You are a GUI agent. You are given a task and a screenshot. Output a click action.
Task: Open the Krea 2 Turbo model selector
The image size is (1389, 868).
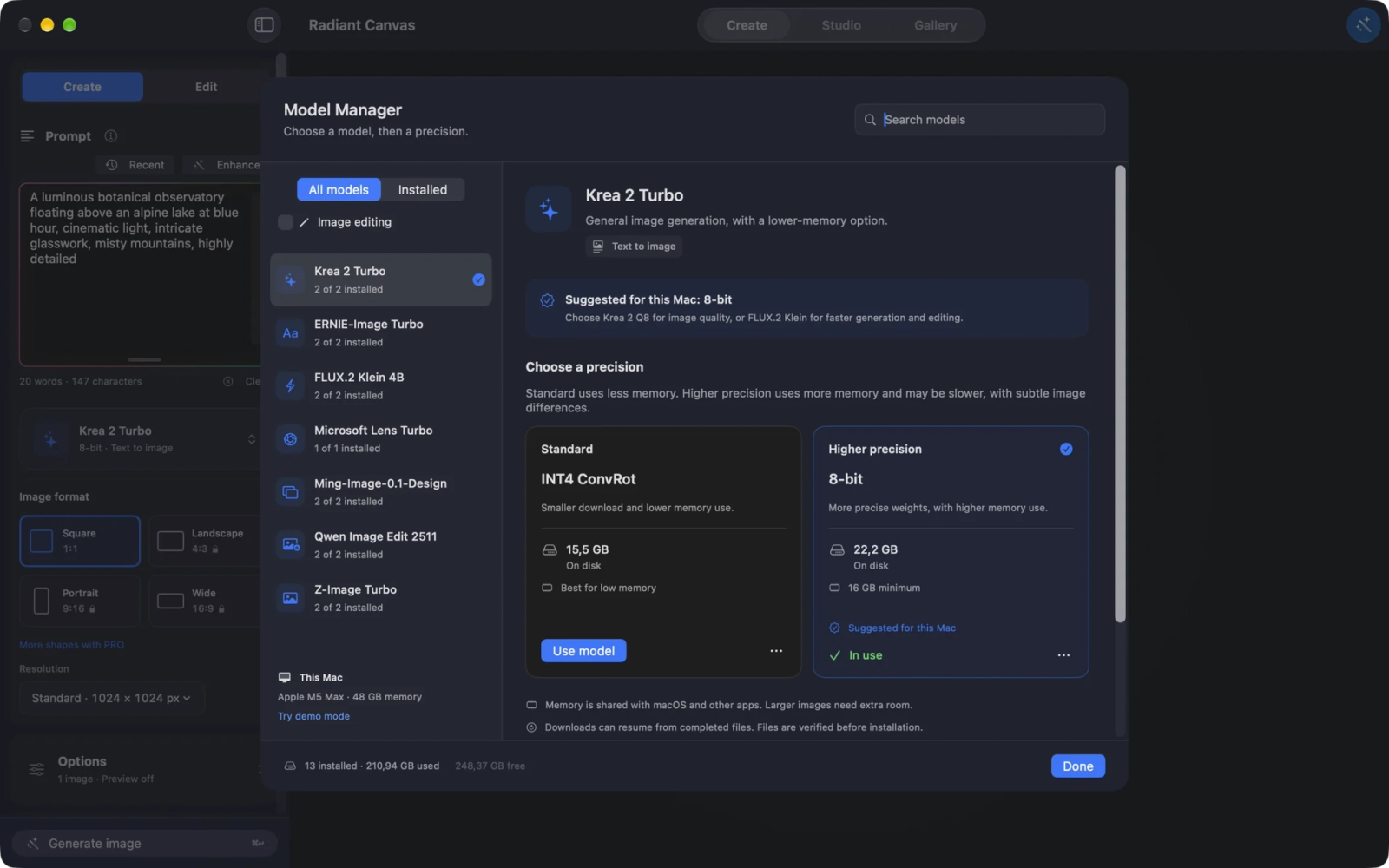tap(141, 439)
